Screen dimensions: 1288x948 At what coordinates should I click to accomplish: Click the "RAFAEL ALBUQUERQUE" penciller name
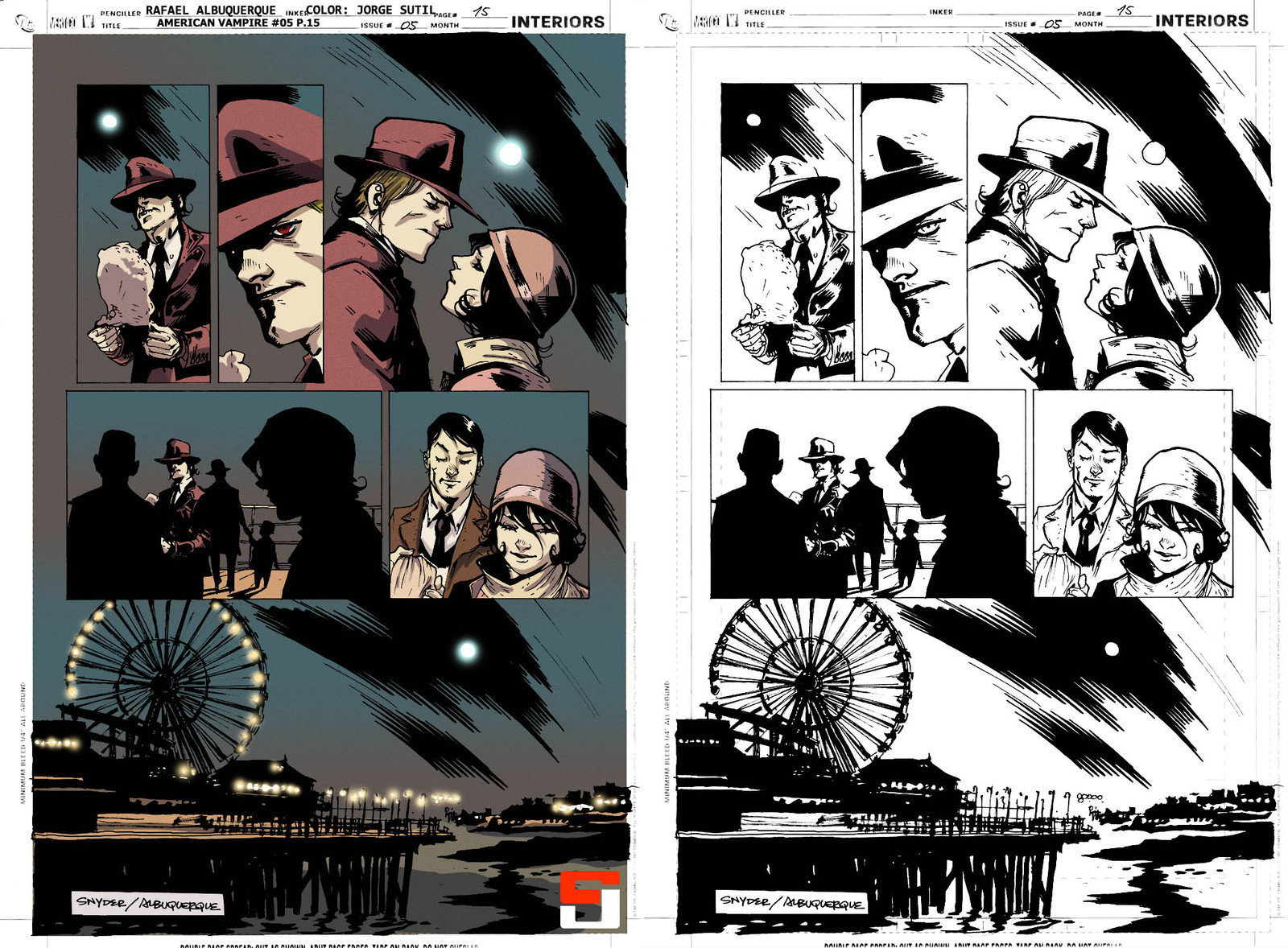(x=210, y=10)
